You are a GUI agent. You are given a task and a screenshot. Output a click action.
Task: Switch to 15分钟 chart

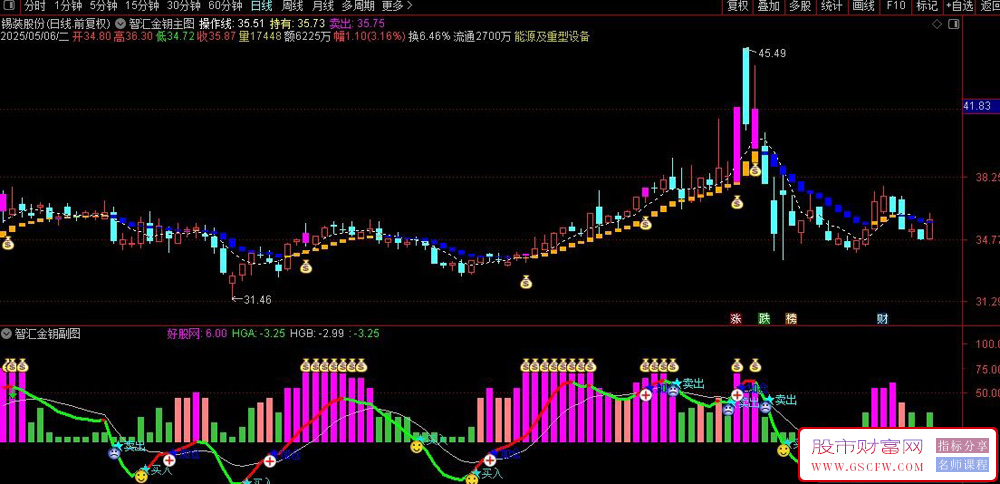[142, 6]
